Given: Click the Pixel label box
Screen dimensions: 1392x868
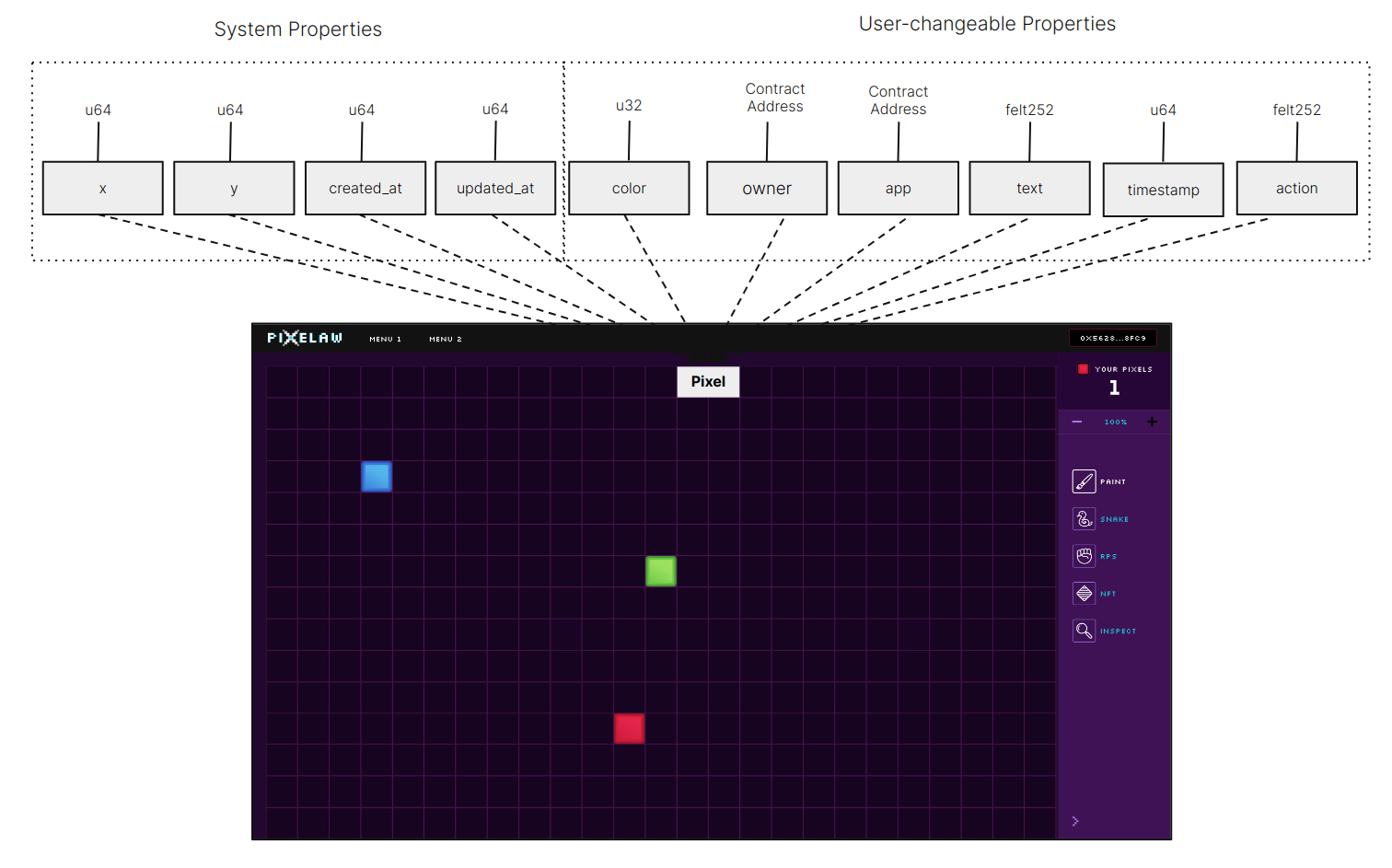Looking at the screenshot, I should pos(708,381).
